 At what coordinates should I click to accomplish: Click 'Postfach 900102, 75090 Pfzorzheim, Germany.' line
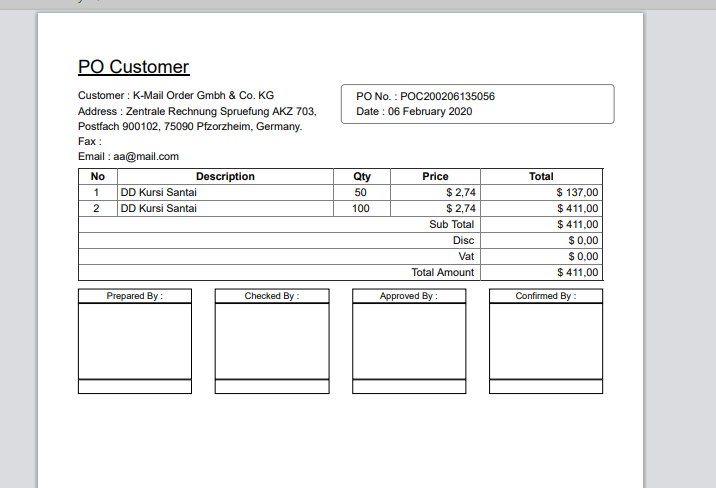(x=190, y=126)
